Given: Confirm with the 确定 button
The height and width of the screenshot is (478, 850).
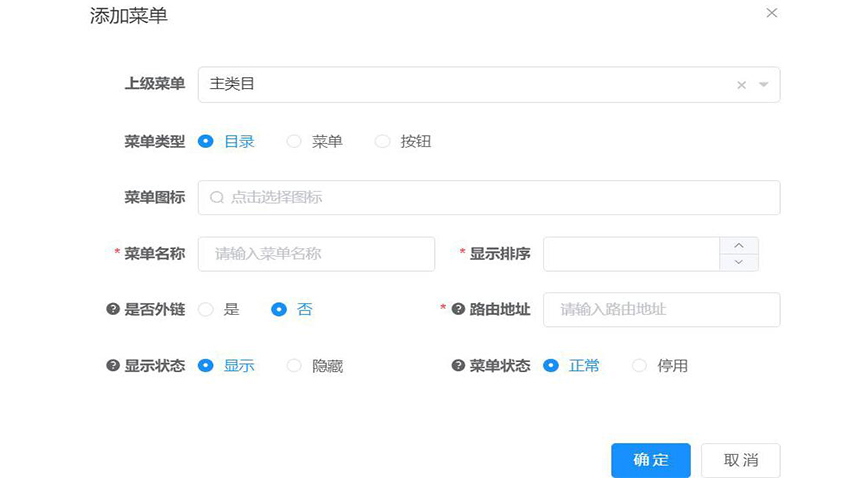Looking at the screenshot, I should pos(651,460).
